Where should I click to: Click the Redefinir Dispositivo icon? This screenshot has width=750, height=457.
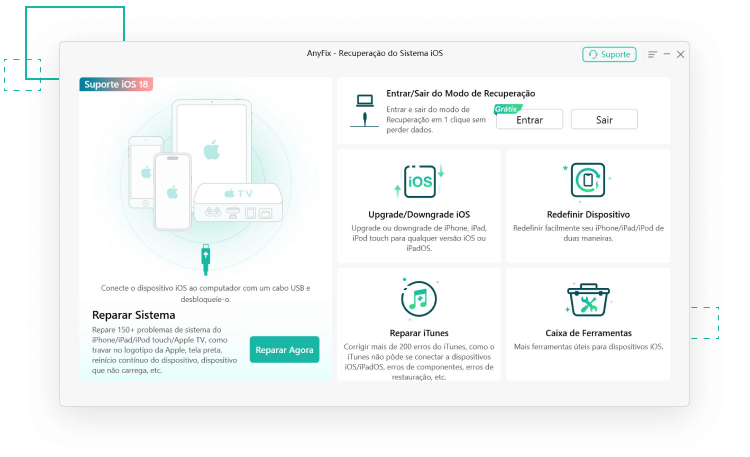tap(588, 181)
